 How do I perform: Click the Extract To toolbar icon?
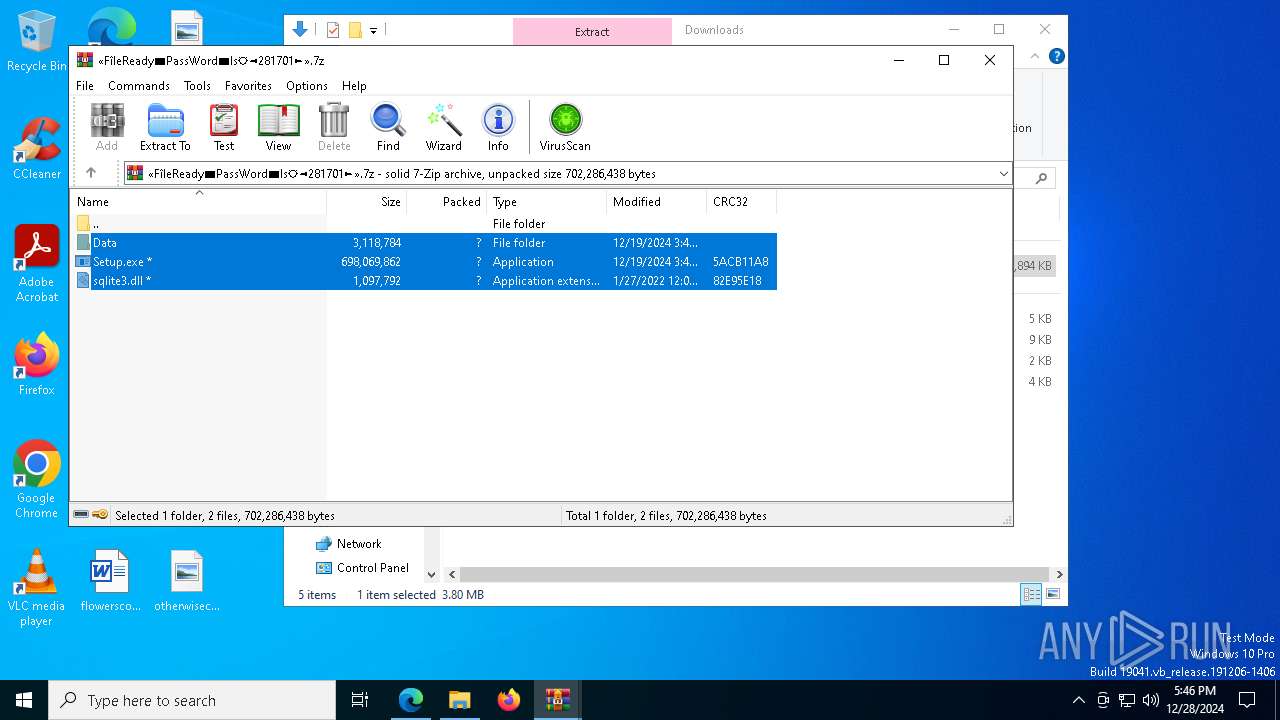coord(165,127)
